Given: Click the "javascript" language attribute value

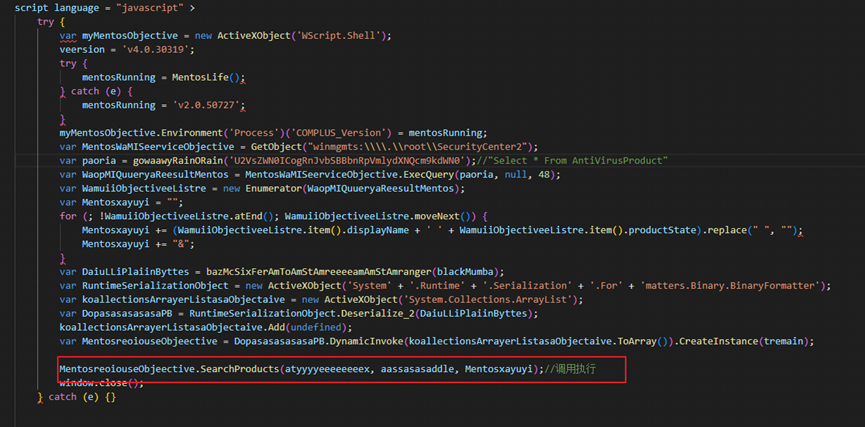Looking at the screenshot, I should pos(148,8).
